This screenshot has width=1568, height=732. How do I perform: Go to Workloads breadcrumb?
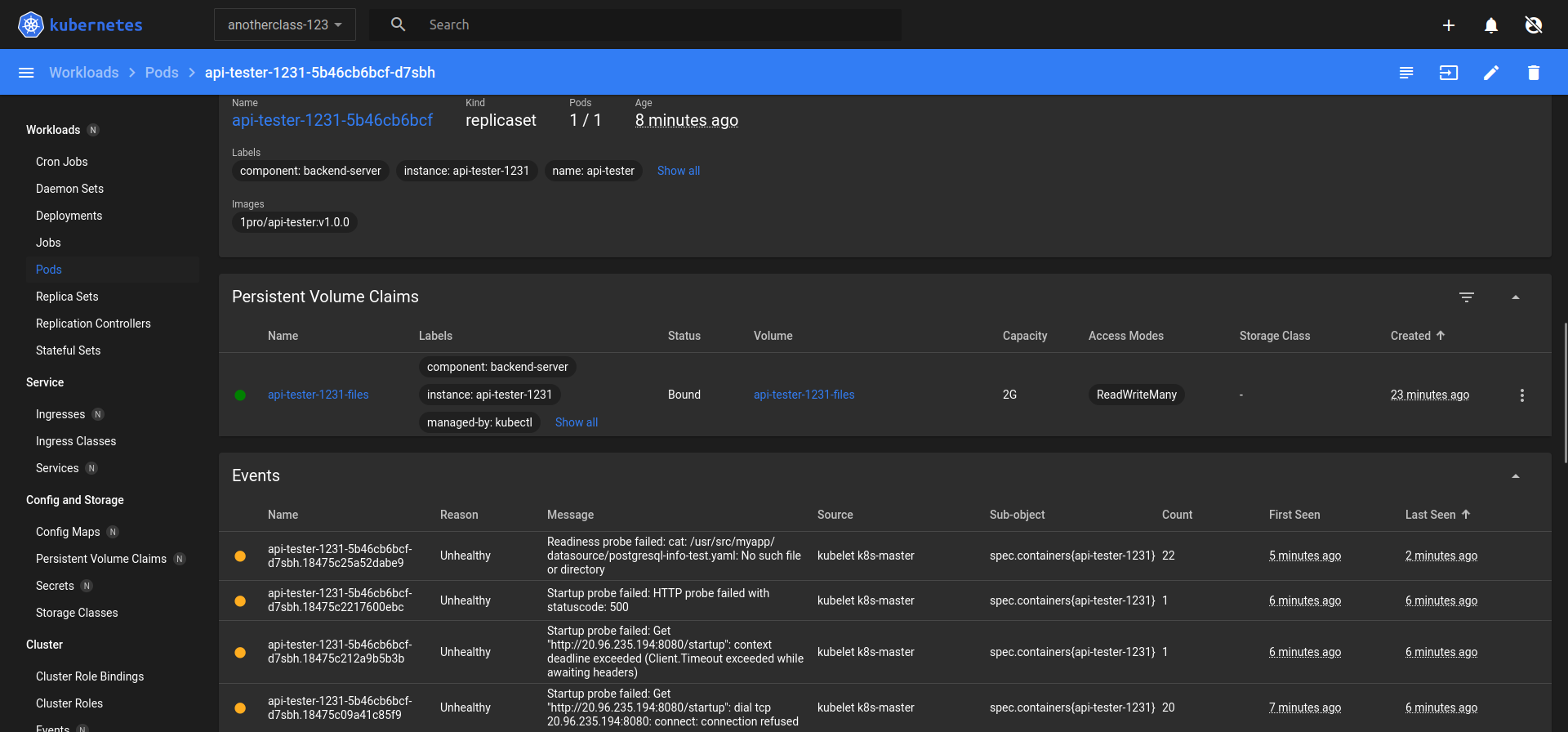tap(84, 73)
